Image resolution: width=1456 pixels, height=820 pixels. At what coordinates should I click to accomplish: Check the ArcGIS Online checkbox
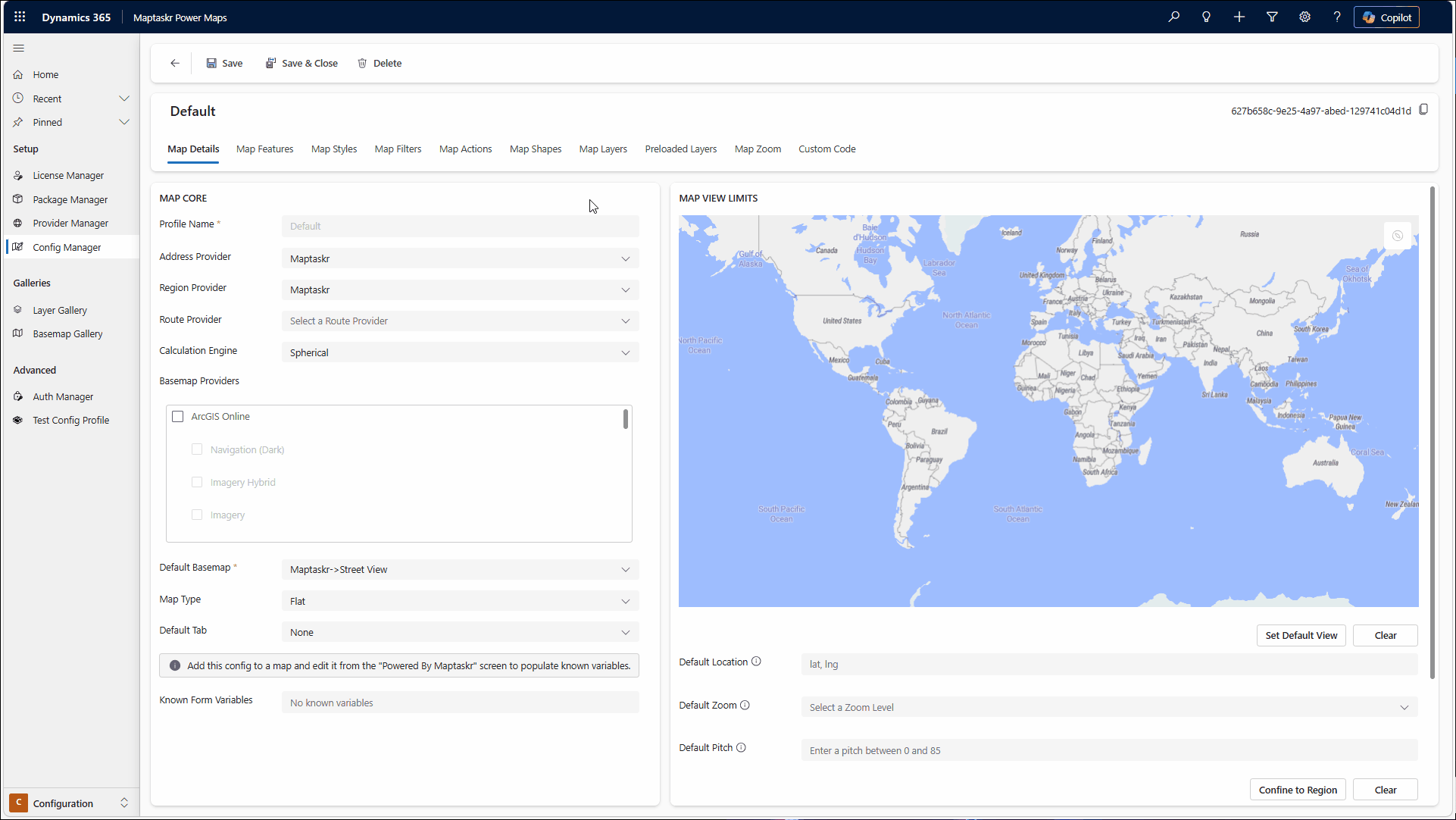click(178, 416)
